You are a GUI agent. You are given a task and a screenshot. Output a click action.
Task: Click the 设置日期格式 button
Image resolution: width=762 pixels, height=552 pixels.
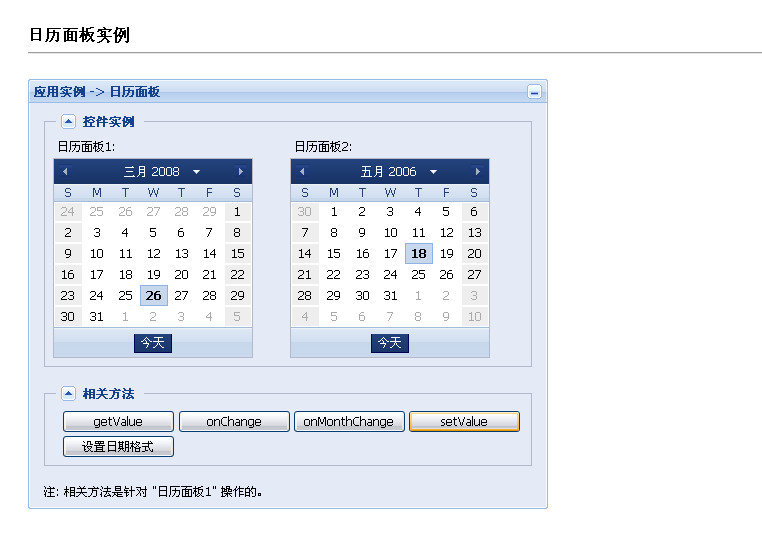(118, 447)
